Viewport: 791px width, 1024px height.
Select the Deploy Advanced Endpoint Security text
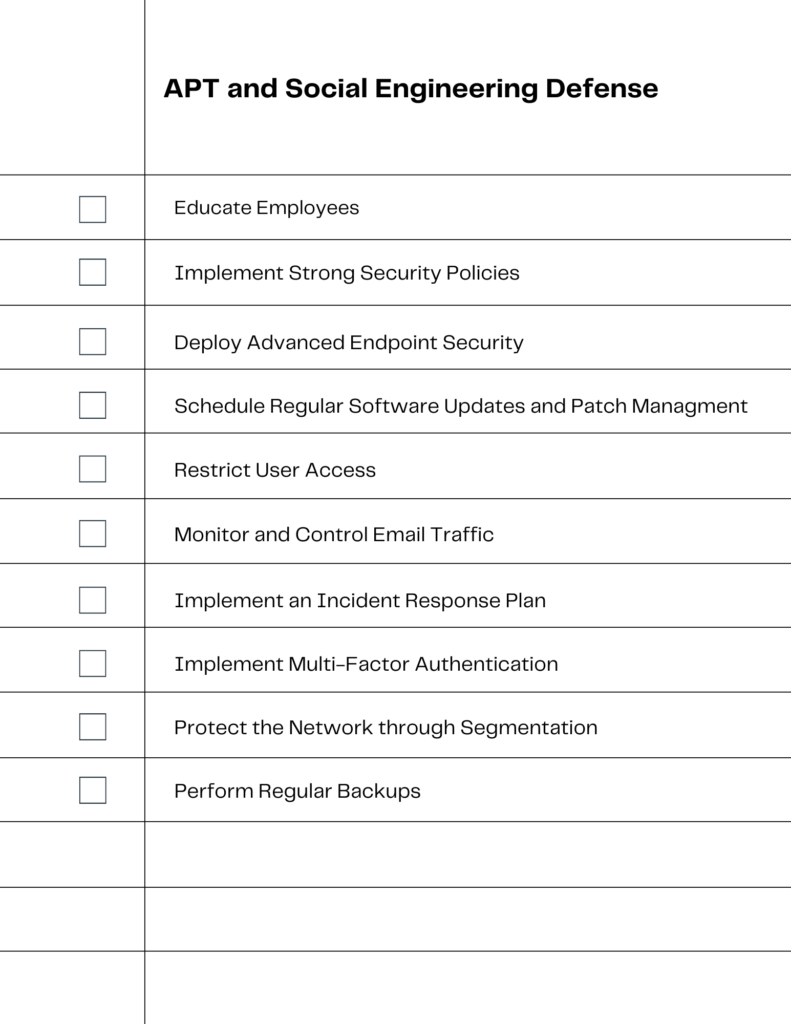[x=349, y=342]
